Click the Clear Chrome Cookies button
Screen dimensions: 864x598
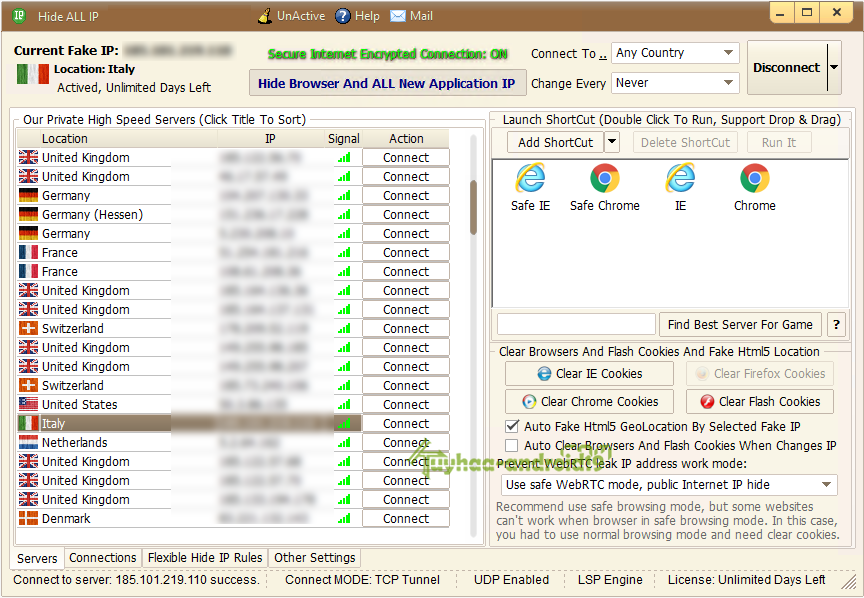(589, 401)
